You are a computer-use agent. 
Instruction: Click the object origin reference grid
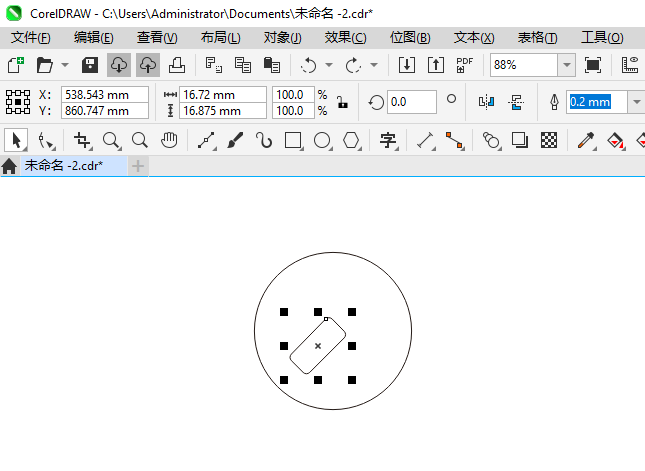click(18, 102)
